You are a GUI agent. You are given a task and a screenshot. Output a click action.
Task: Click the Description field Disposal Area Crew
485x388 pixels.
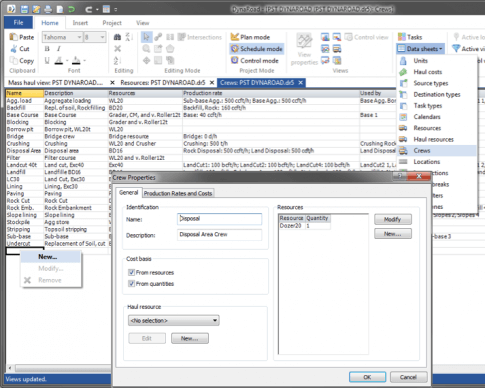pos(219,235)
